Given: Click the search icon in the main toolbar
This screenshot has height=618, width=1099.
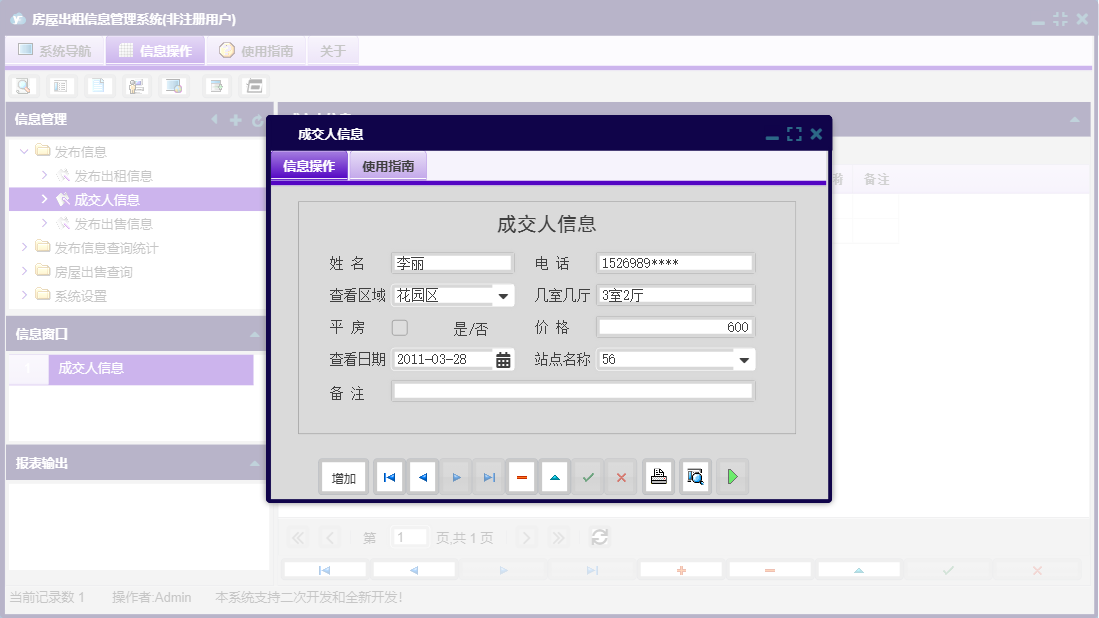Looking at the screenshot, I should (22, 86).
